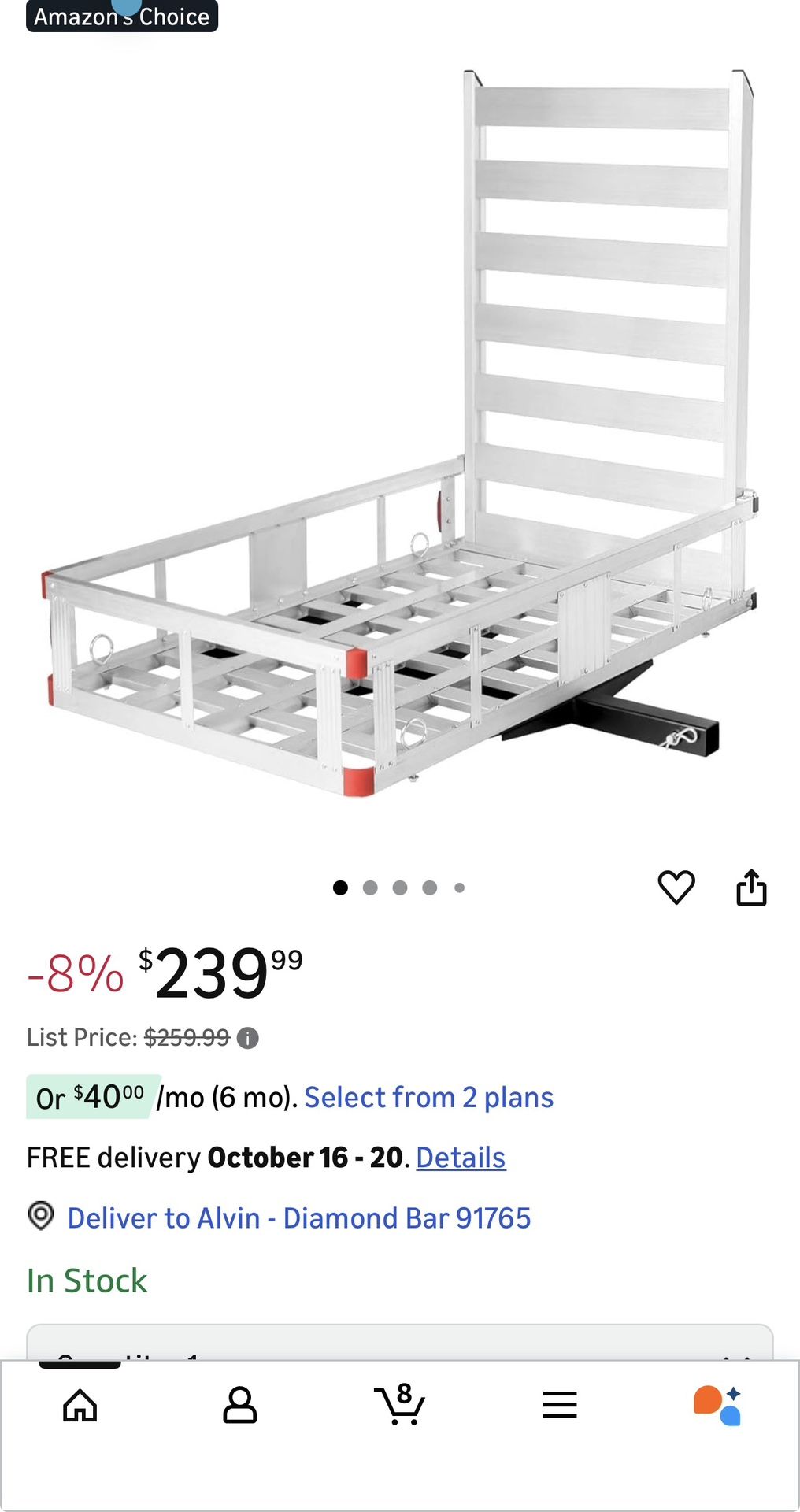Tap the delivery location pin icon
Screen dimensions: 800x1512
coord(41,1216)
